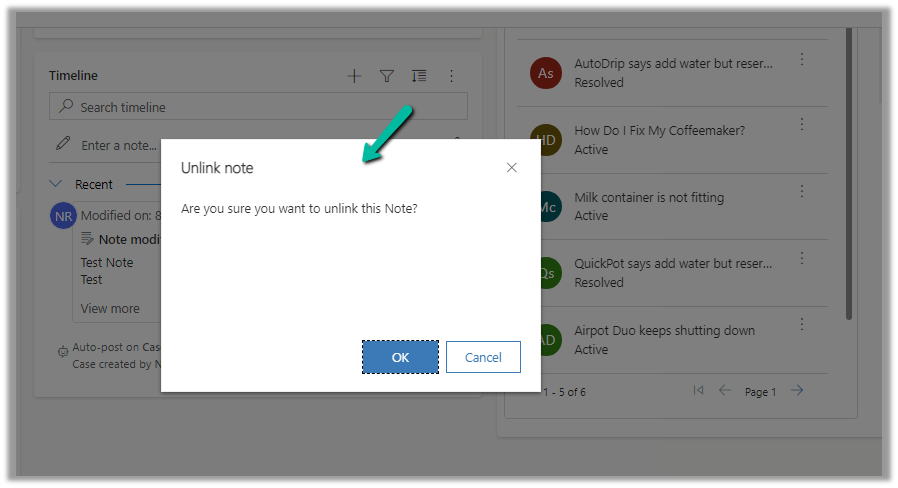Open more options for Milk container case
Viewport: 898px width, 488px height.
802,191
